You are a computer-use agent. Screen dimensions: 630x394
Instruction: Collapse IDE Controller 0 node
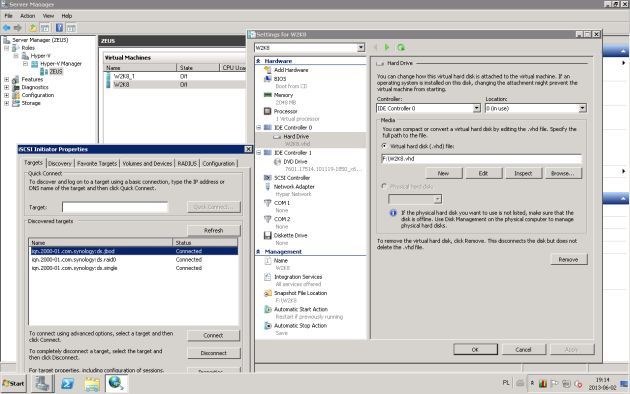(259, 128)
